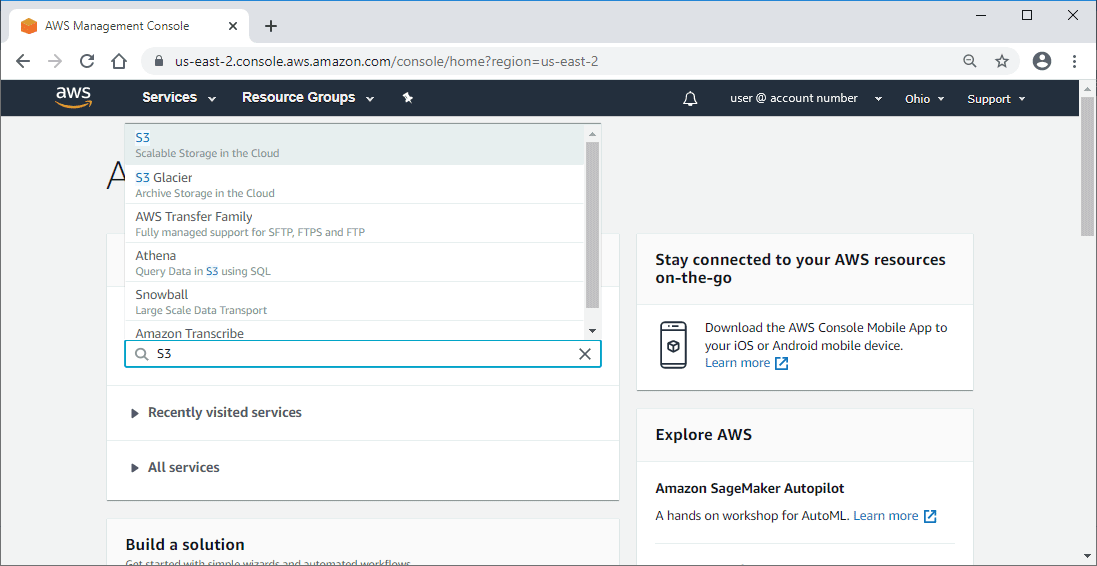Viewport: 1097px width, 566px height.
Task: Click the suggestion list scrollbar thumb
Action: (592, 224)
